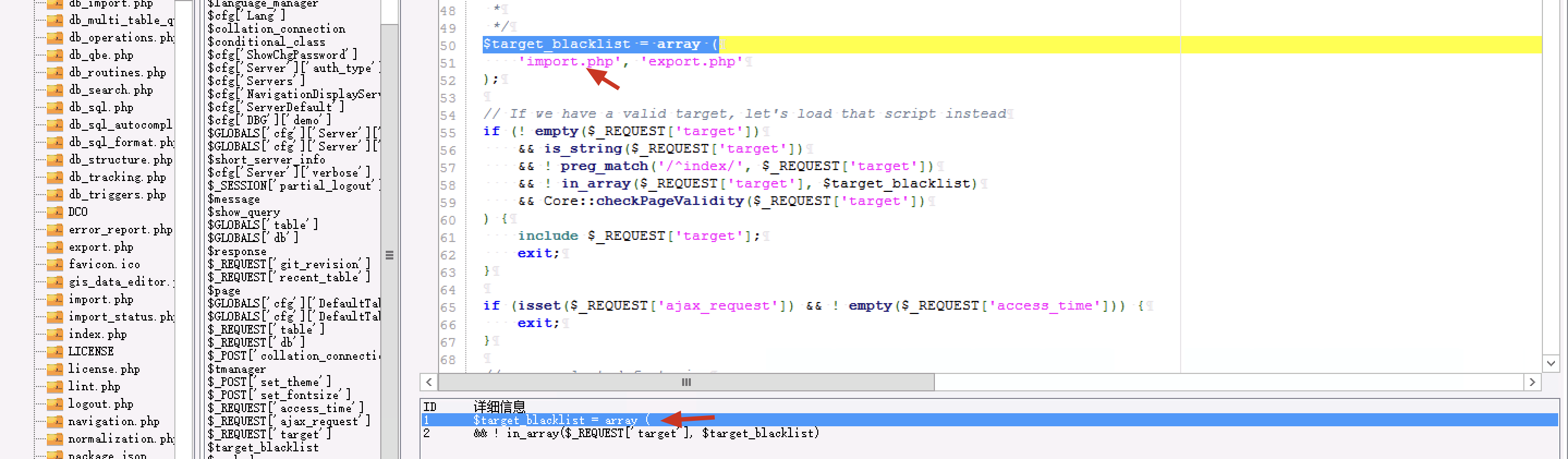Select $cfg['ShowChgPassword'] variable entry
Image resolution: width=1568 pixels, height=459 pixels.
point(282,56)
